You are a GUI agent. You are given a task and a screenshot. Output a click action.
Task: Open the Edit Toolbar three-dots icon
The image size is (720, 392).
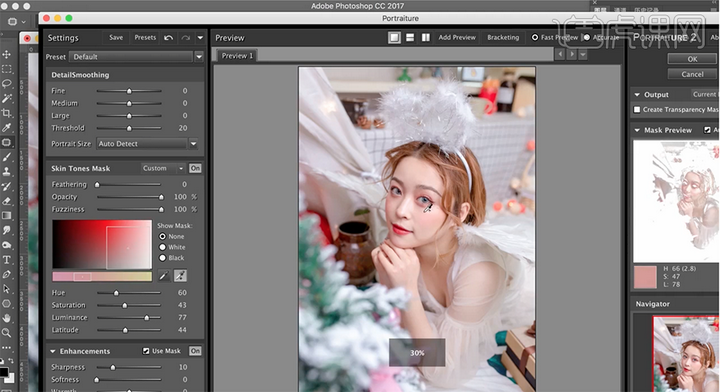pyautogui.click(x=6, y=347)
